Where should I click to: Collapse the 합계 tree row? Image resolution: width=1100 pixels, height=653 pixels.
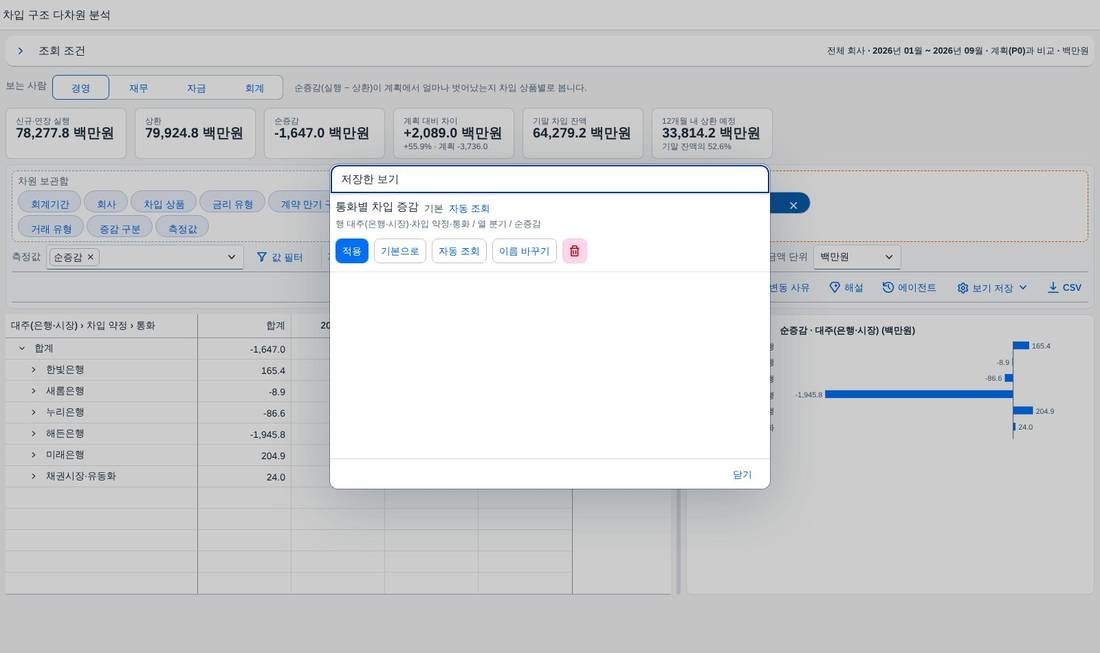(22, 349)
